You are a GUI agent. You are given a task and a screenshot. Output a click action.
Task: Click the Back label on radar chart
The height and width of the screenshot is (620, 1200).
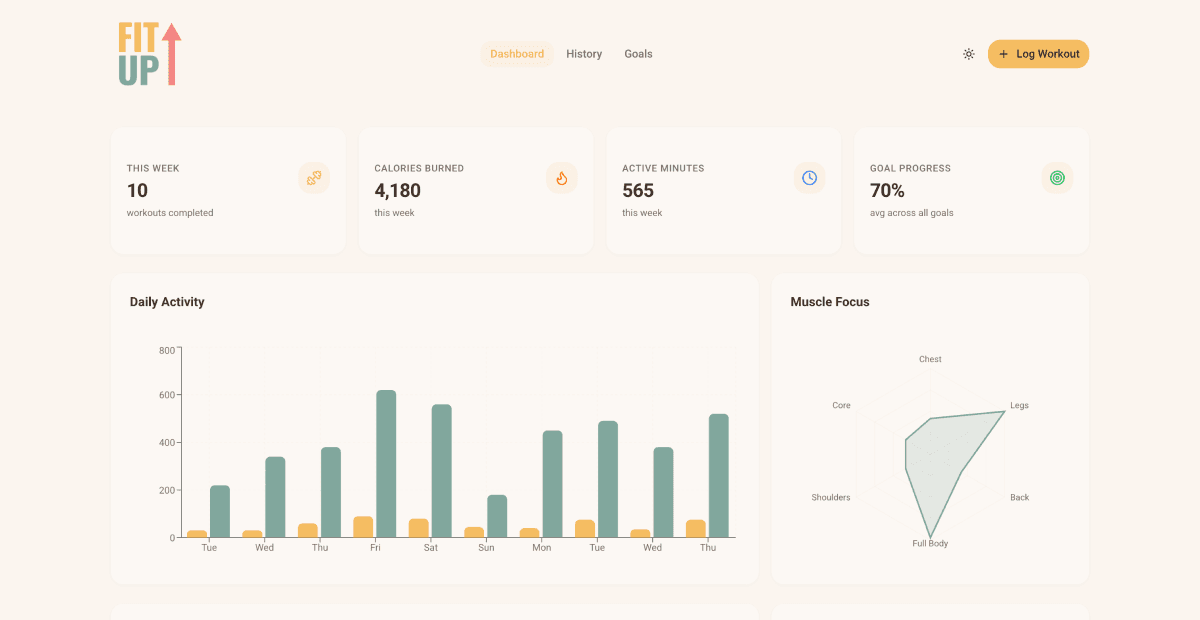click(x=1019, y=497)
